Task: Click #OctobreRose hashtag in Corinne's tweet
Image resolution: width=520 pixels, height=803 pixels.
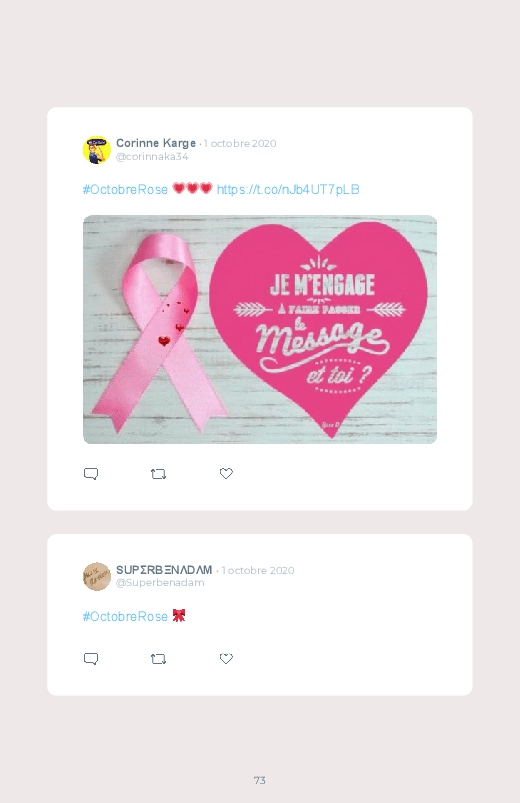Action: (x=125, y=189)
